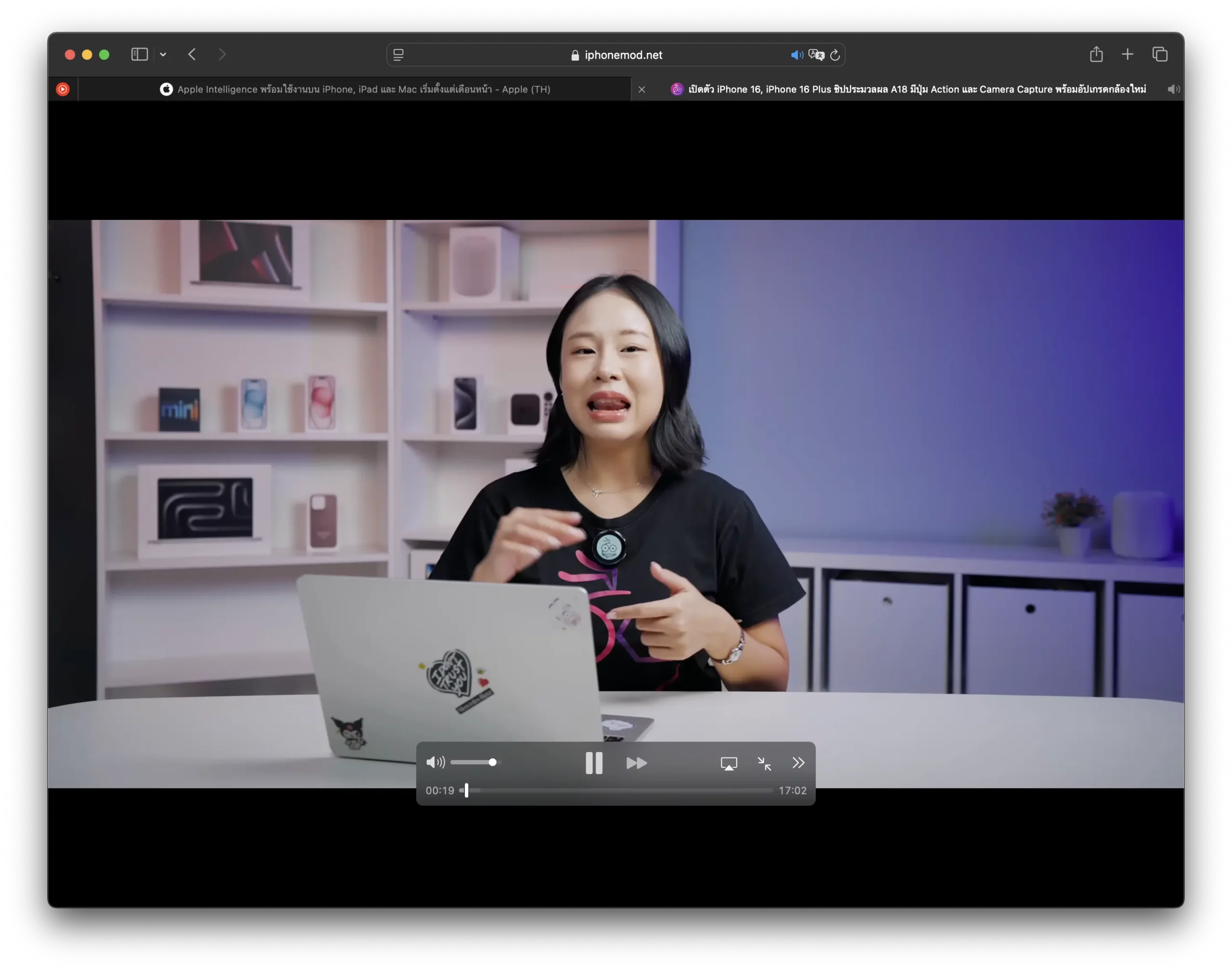Open more video controls double chevron
1232x971 pixels.
pyautogui.click(x=798, y=763)
